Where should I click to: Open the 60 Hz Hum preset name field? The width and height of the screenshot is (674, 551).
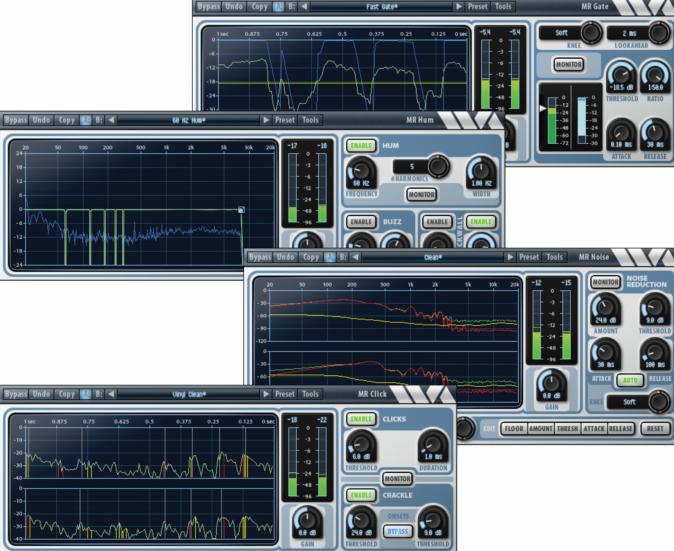[189, 120]
